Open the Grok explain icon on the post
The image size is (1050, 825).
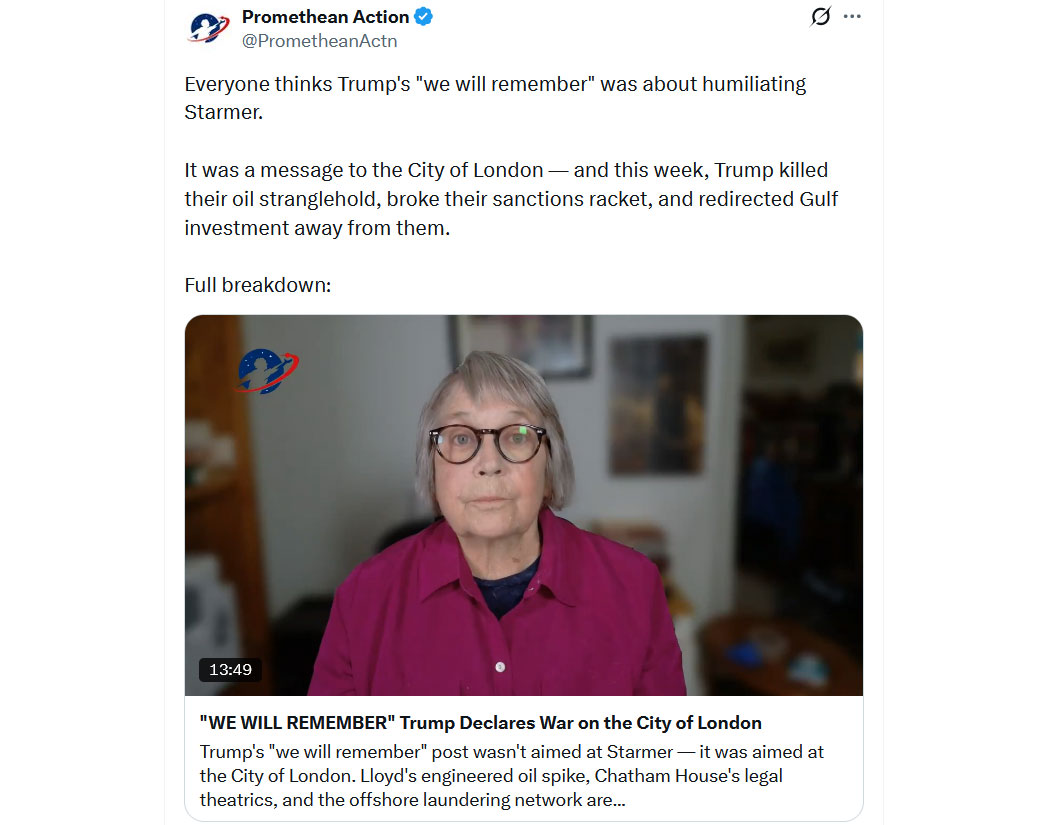click(820, 16)
